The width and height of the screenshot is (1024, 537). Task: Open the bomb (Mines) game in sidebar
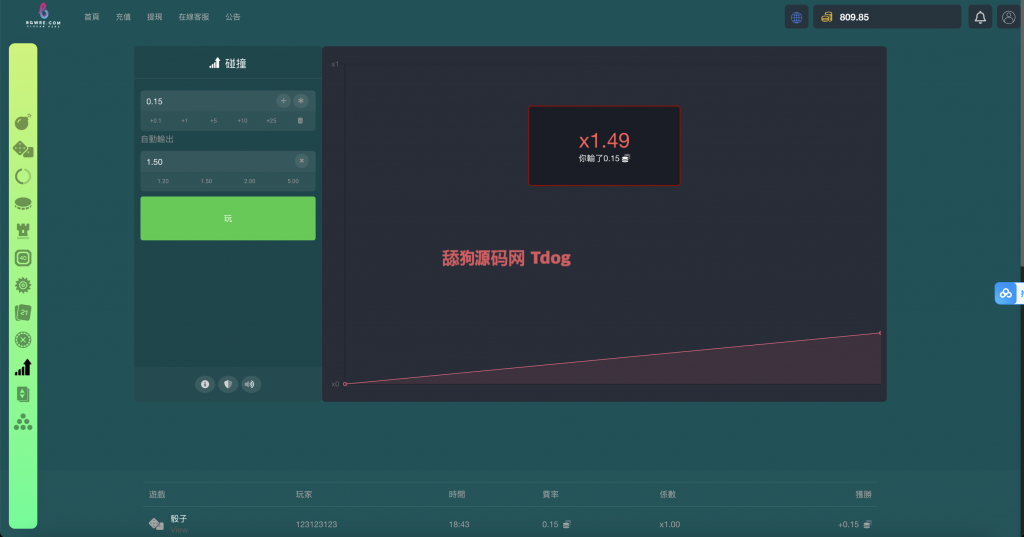pos(23,122)
